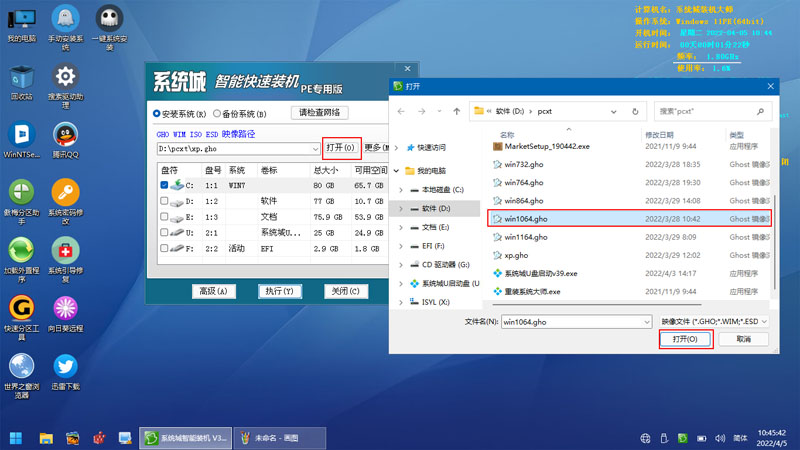Open the My Computer desktop icon
Image resolution: width=800 pixels, height=450 pixels.
pos(21,24)
